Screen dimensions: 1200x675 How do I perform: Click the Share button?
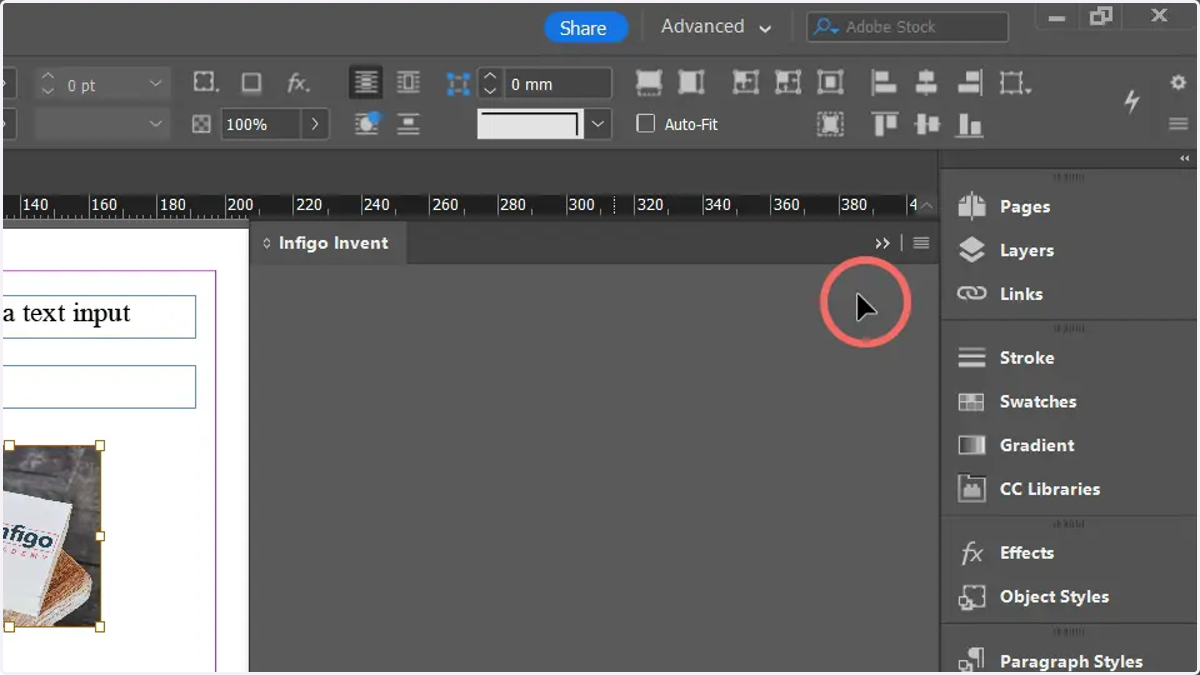[584, 28]
